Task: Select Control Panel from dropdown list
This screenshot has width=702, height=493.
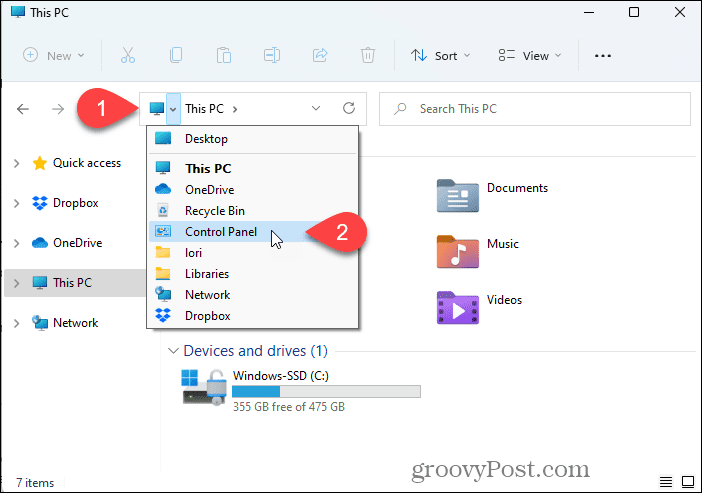Action: tap(253, 231)
